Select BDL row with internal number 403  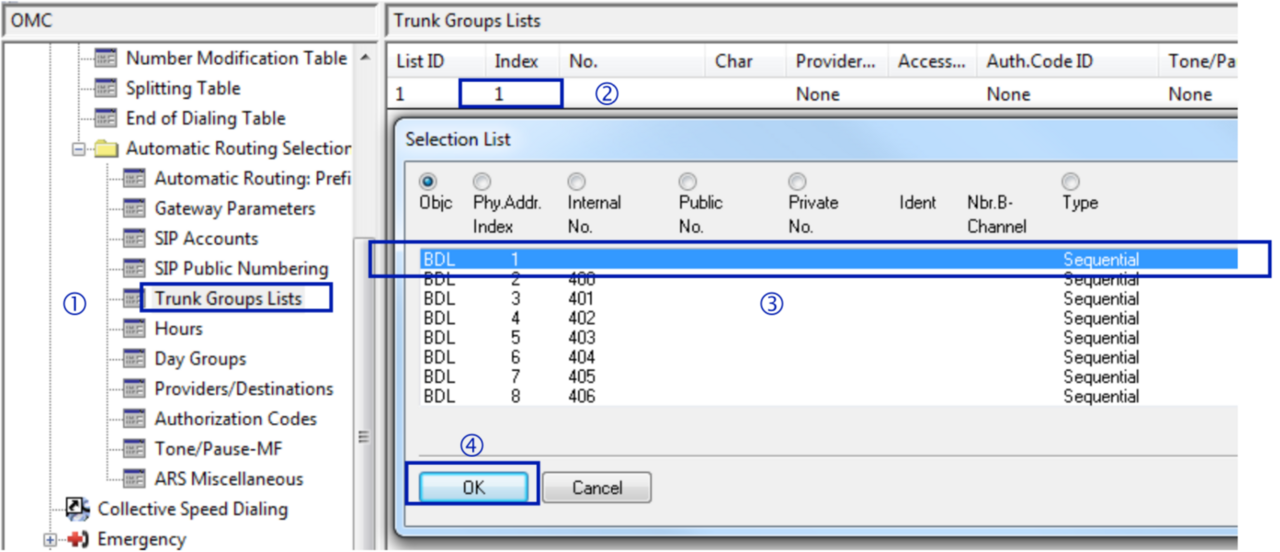tap(580, 338)
